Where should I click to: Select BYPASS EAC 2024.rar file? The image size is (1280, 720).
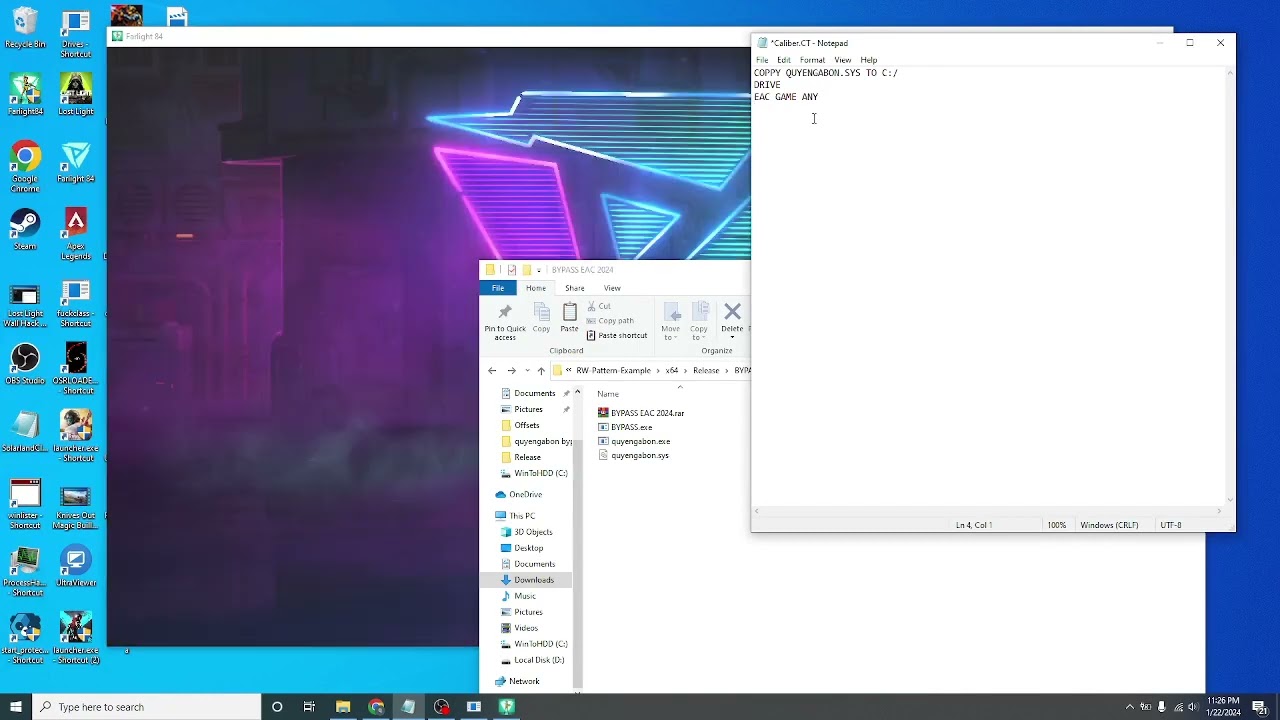coord(641,413)
